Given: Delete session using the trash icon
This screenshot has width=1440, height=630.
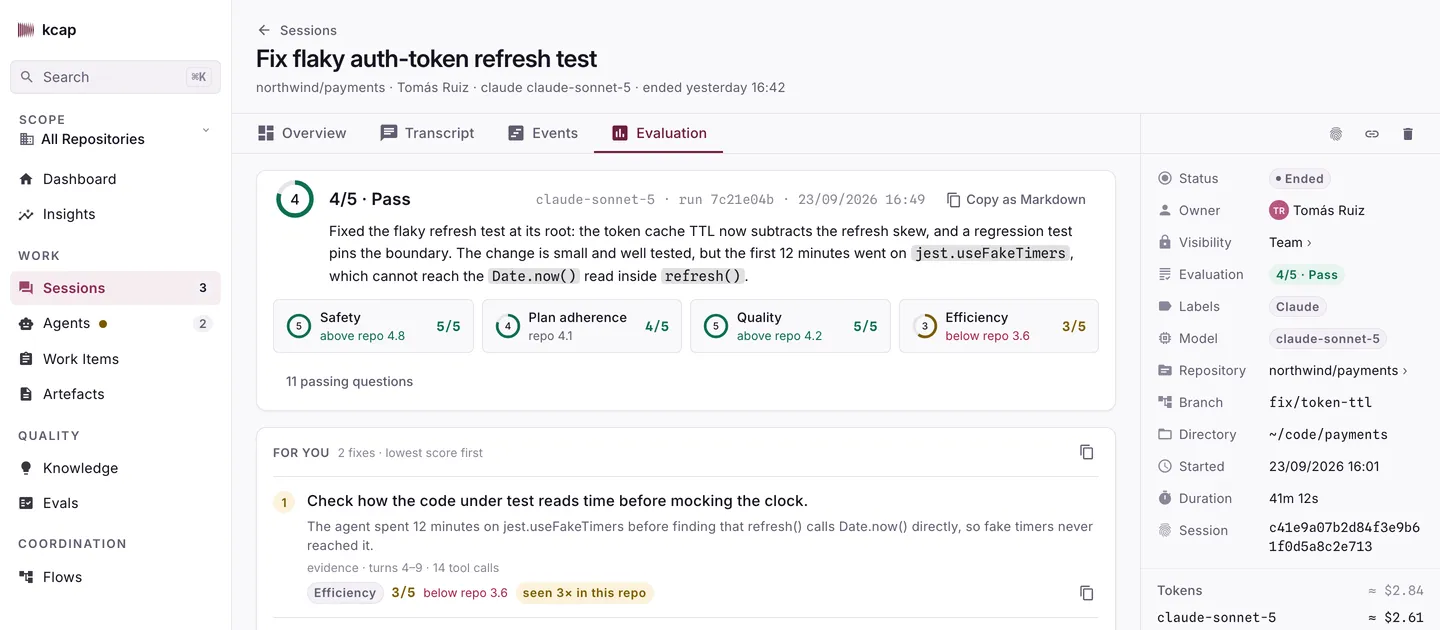Looking at the screenshot, I should click(x=1408, y=134).
